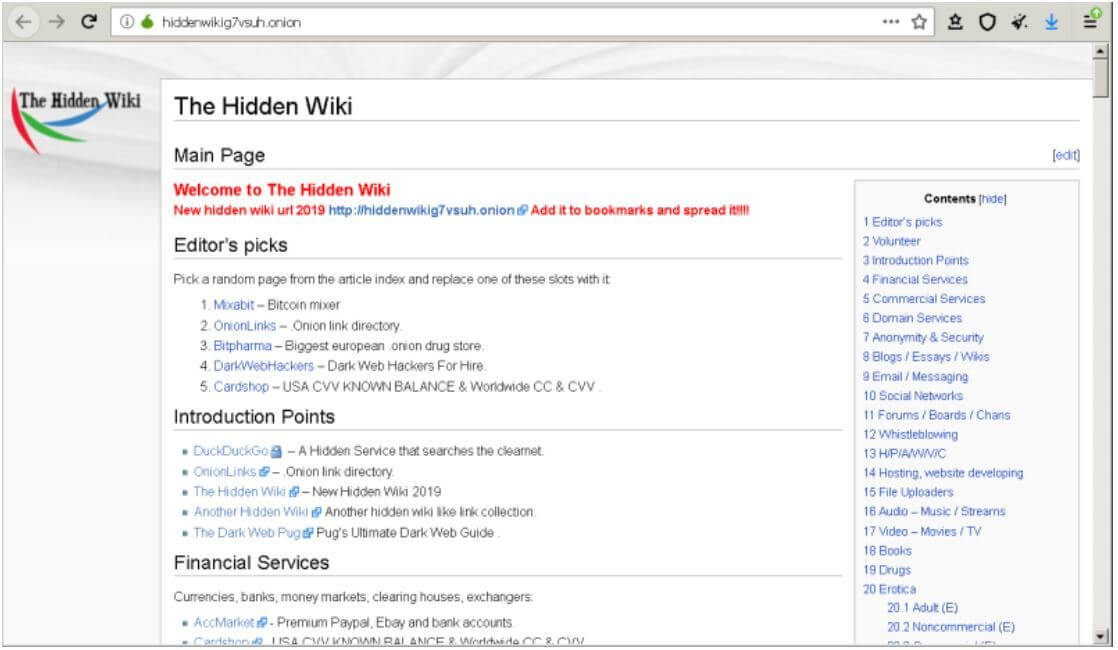Click the onion site icon in address bar
Viewport: 1118px width, 650px height.
148,22
